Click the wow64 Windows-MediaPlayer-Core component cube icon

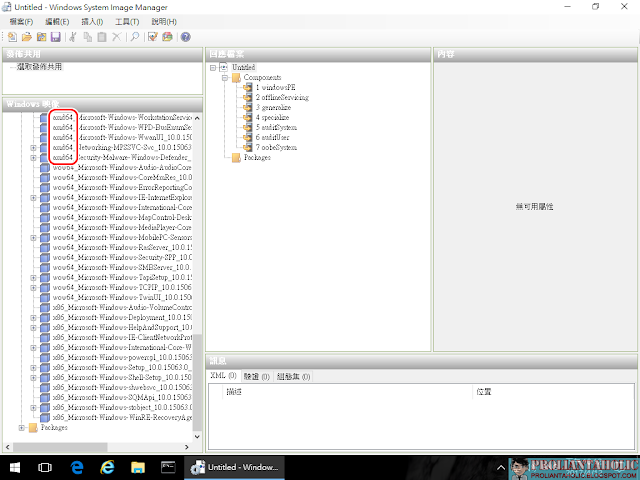pyautogui.click(x=45, y=227)
